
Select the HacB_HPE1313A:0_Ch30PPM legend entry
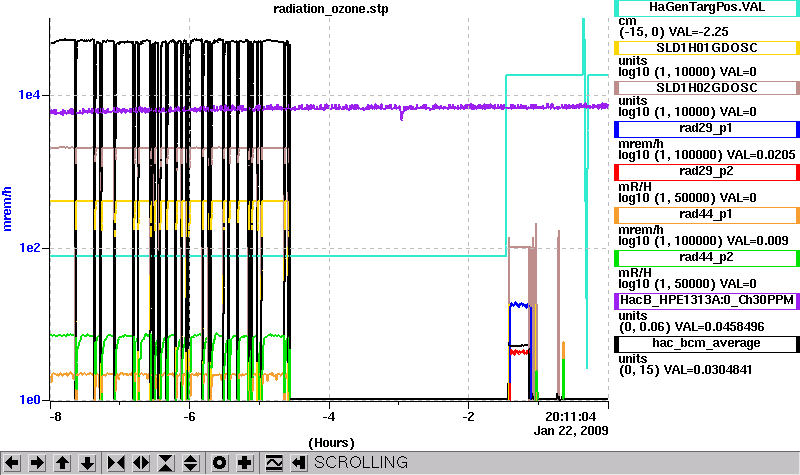tap(707, 301)
